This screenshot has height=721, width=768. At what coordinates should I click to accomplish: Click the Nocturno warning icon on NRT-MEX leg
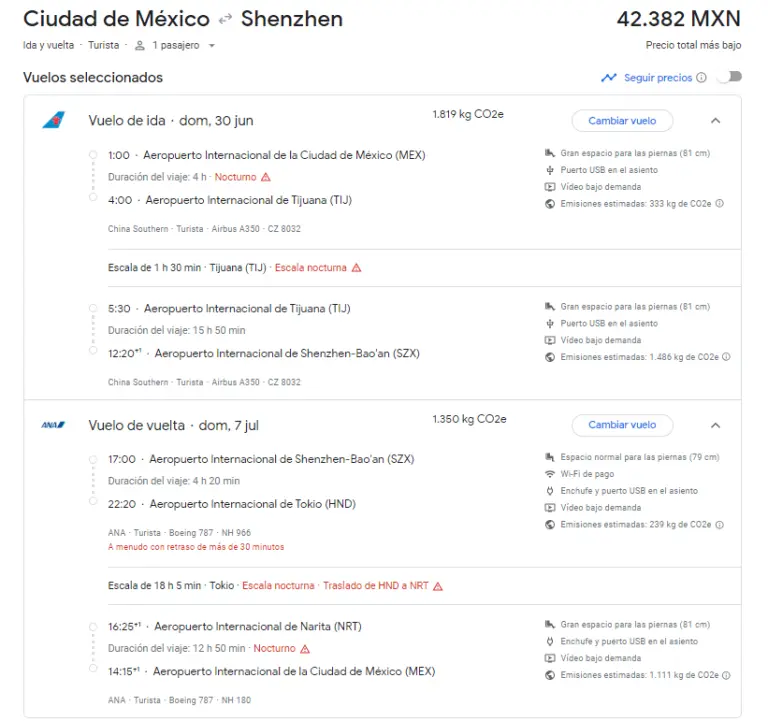tap(305, 649)
